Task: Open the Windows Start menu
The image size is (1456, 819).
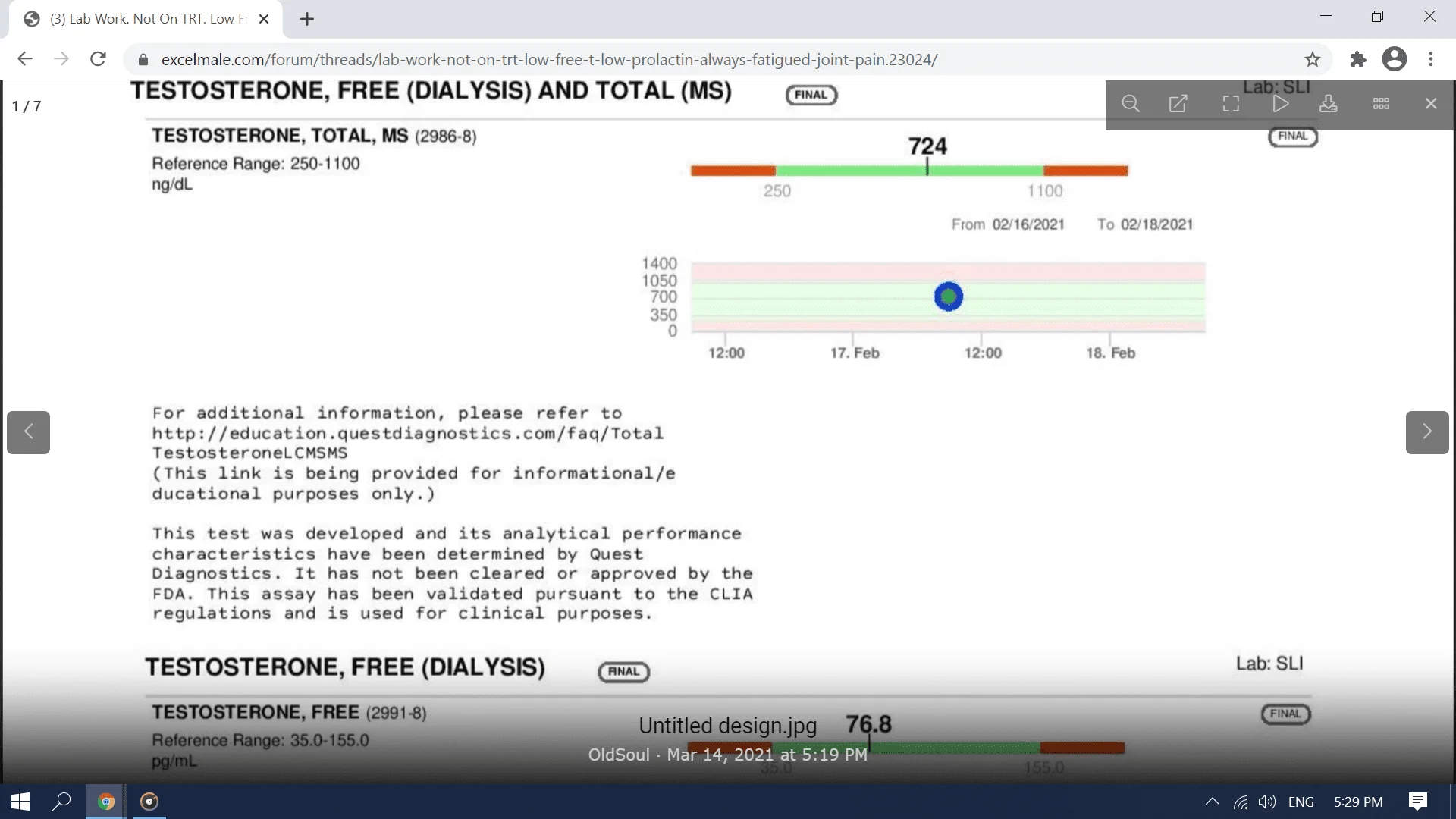Action: point(20,802)
